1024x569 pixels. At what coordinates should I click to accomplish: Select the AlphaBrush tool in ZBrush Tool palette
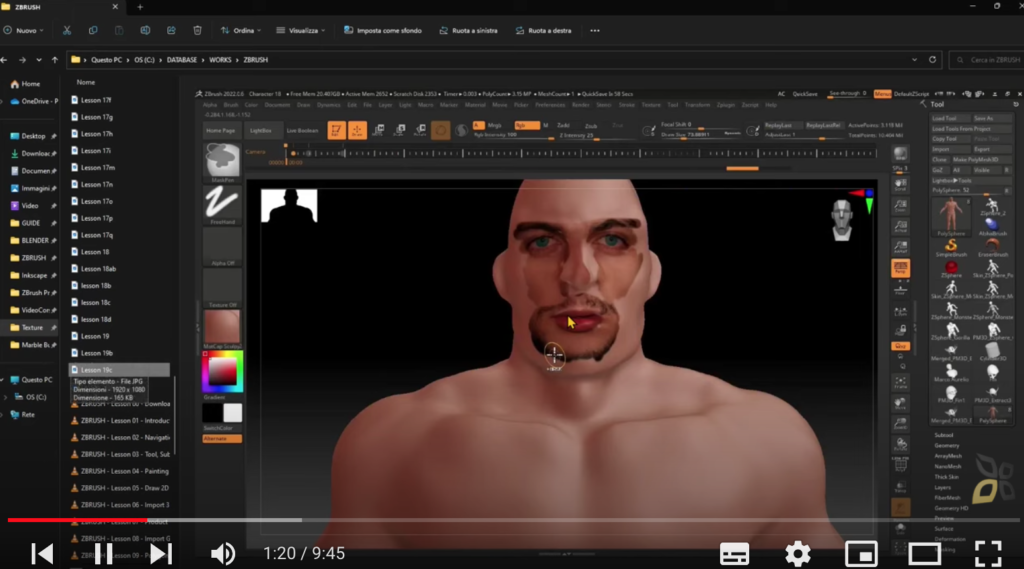click(993, 226)
